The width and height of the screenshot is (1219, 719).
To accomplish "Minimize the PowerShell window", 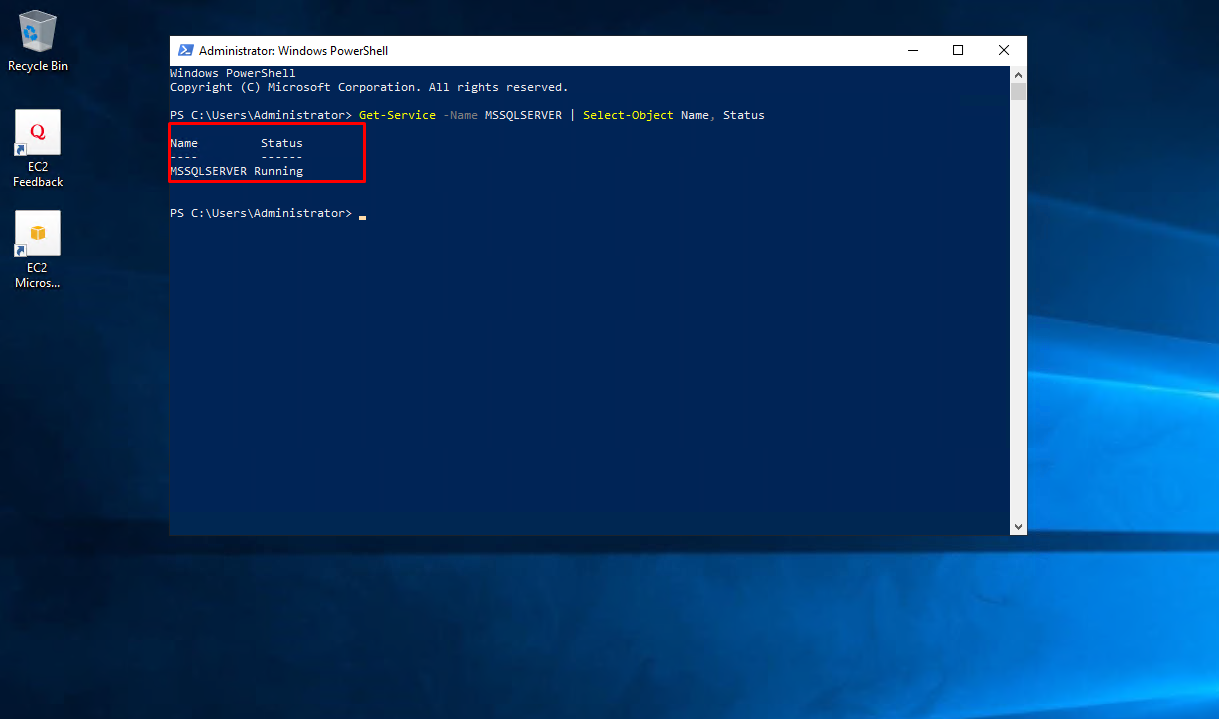I will click(912, 51).
